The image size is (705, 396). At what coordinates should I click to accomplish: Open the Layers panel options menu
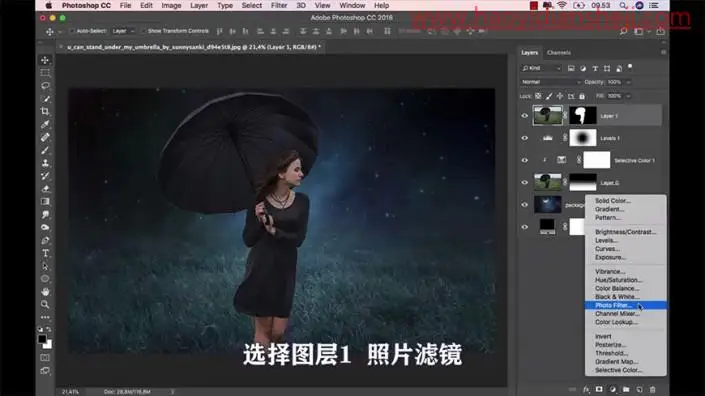point(663,53)
